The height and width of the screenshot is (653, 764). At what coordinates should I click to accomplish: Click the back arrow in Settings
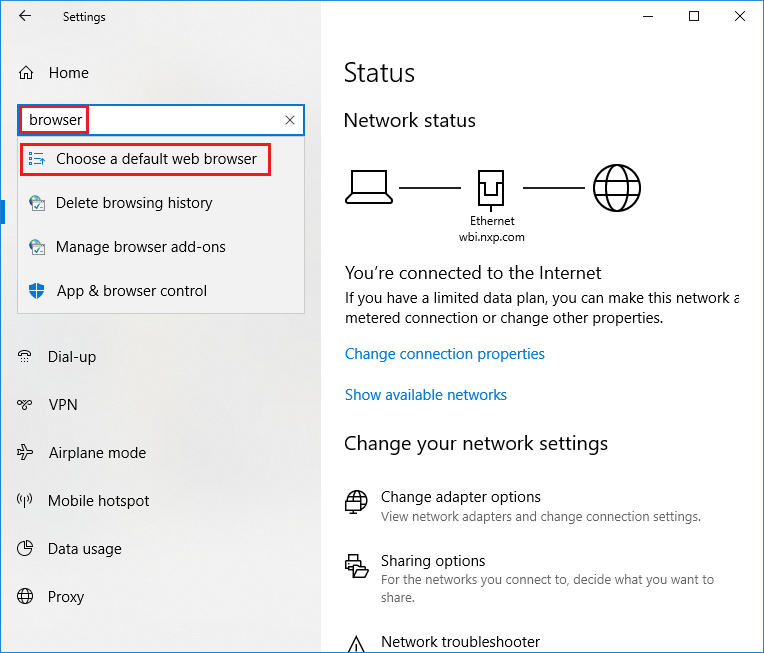(25, 16)
